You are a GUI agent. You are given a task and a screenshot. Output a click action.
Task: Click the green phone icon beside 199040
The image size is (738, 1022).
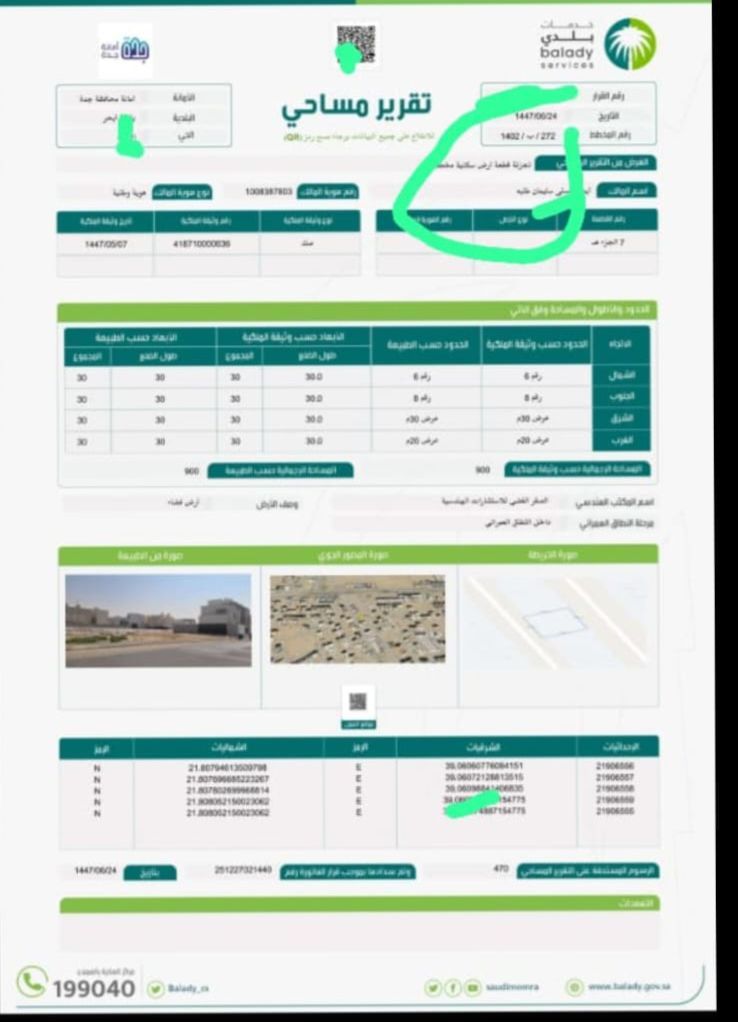(x=32, y=981)
